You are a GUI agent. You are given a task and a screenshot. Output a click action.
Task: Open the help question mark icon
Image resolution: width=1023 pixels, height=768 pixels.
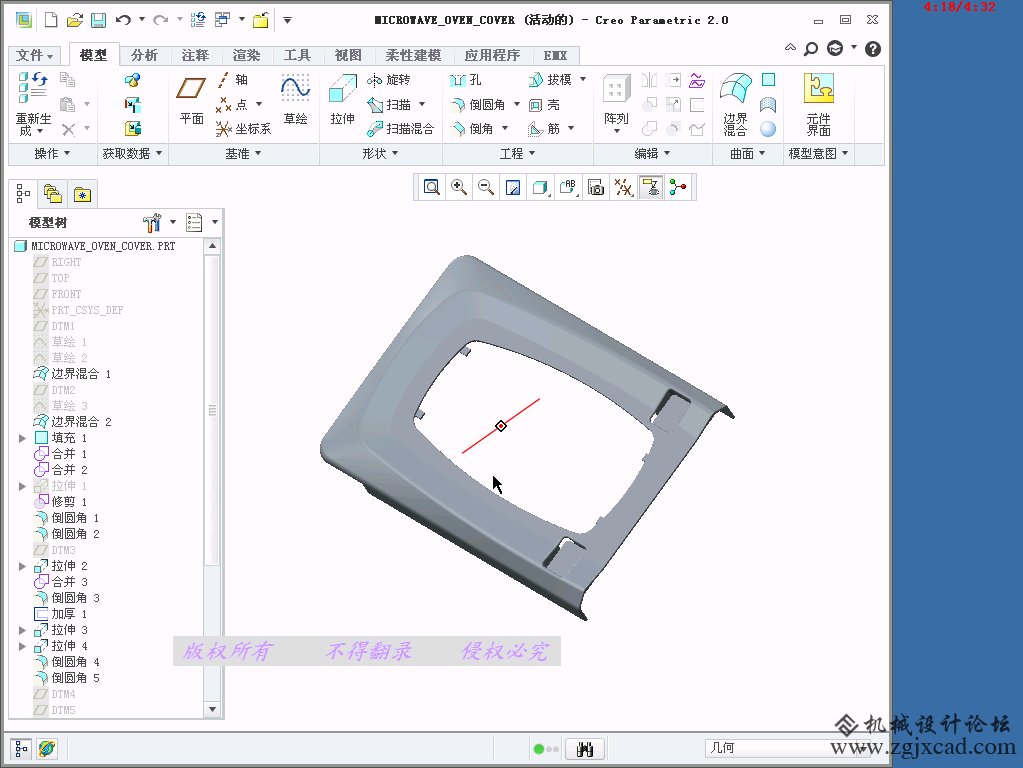point(872,49)
